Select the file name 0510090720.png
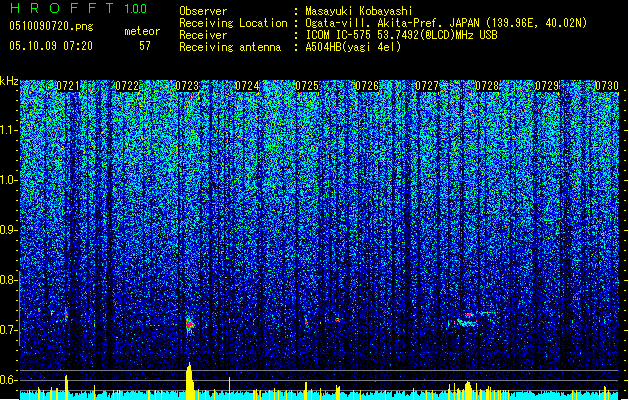Screen dimensions: 629x400 (51, 26)
